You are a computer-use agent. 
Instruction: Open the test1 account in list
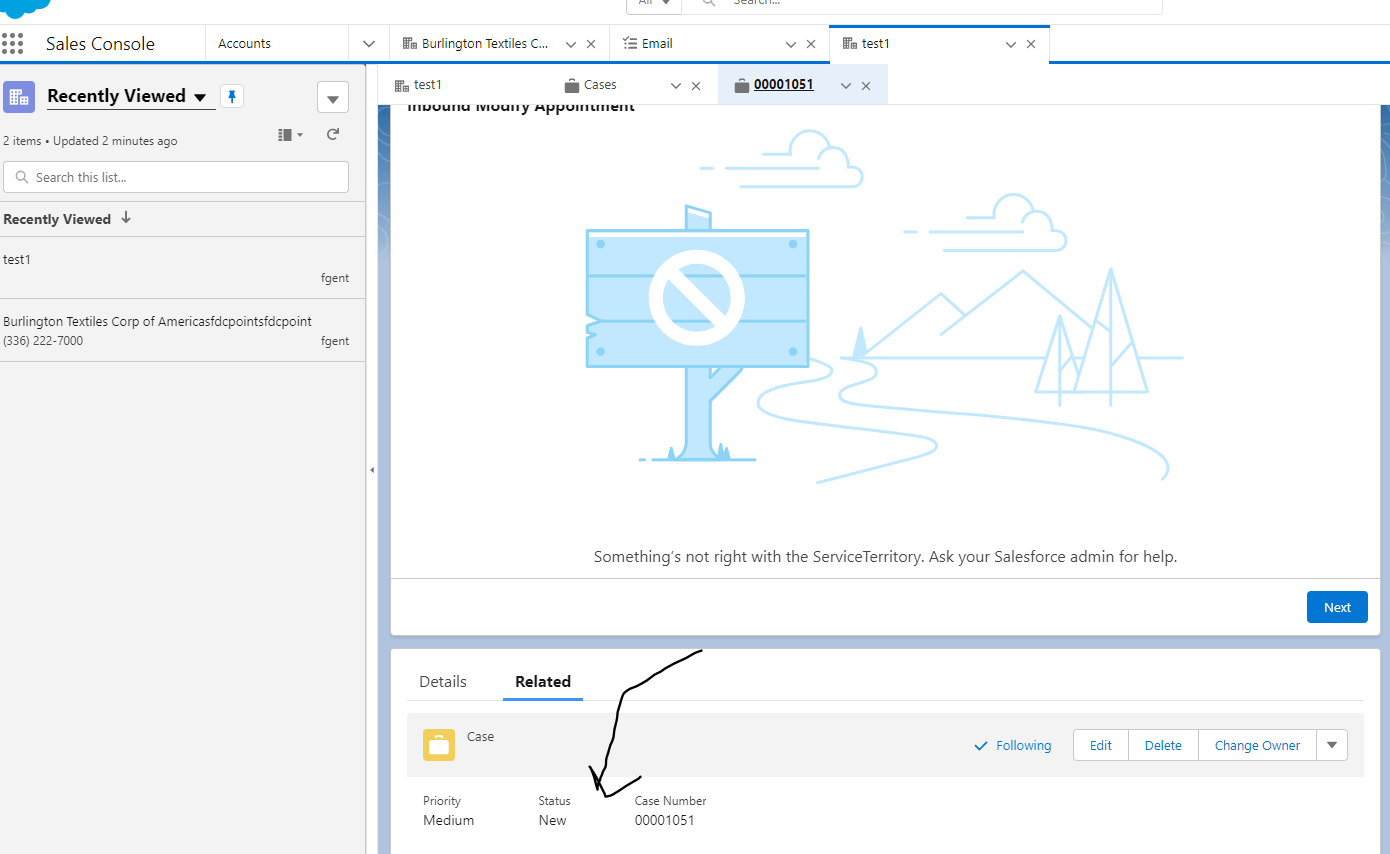click(x=17, y=259)
